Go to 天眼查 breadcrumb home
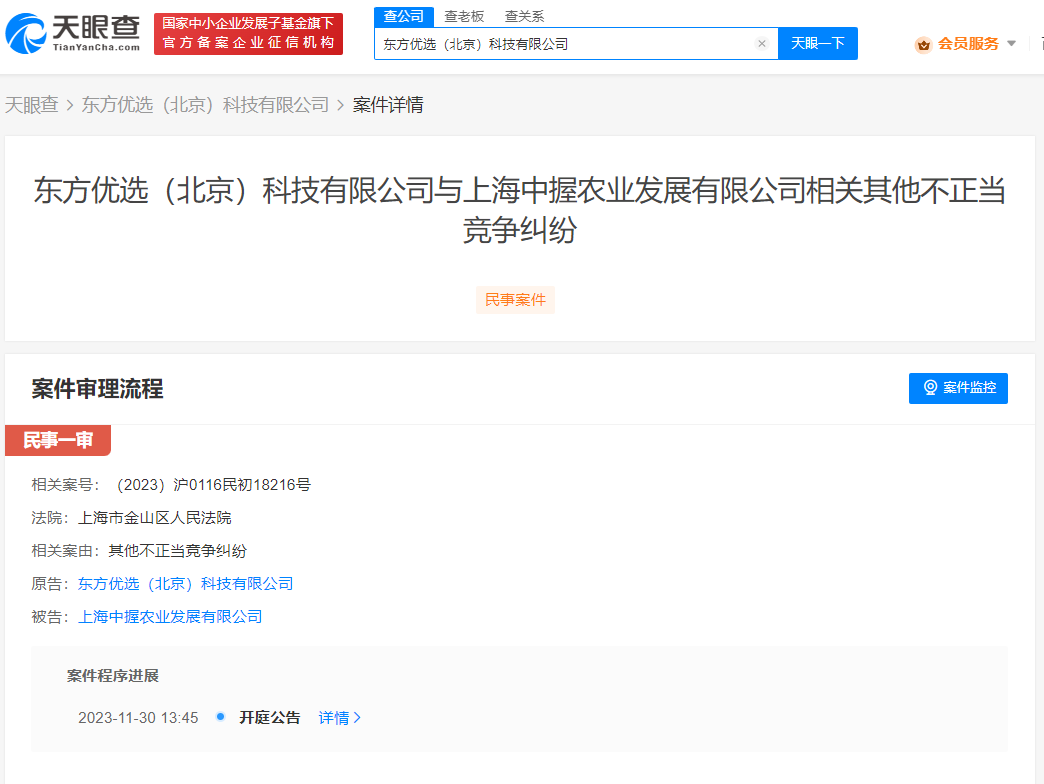 (x=32, y=105)
